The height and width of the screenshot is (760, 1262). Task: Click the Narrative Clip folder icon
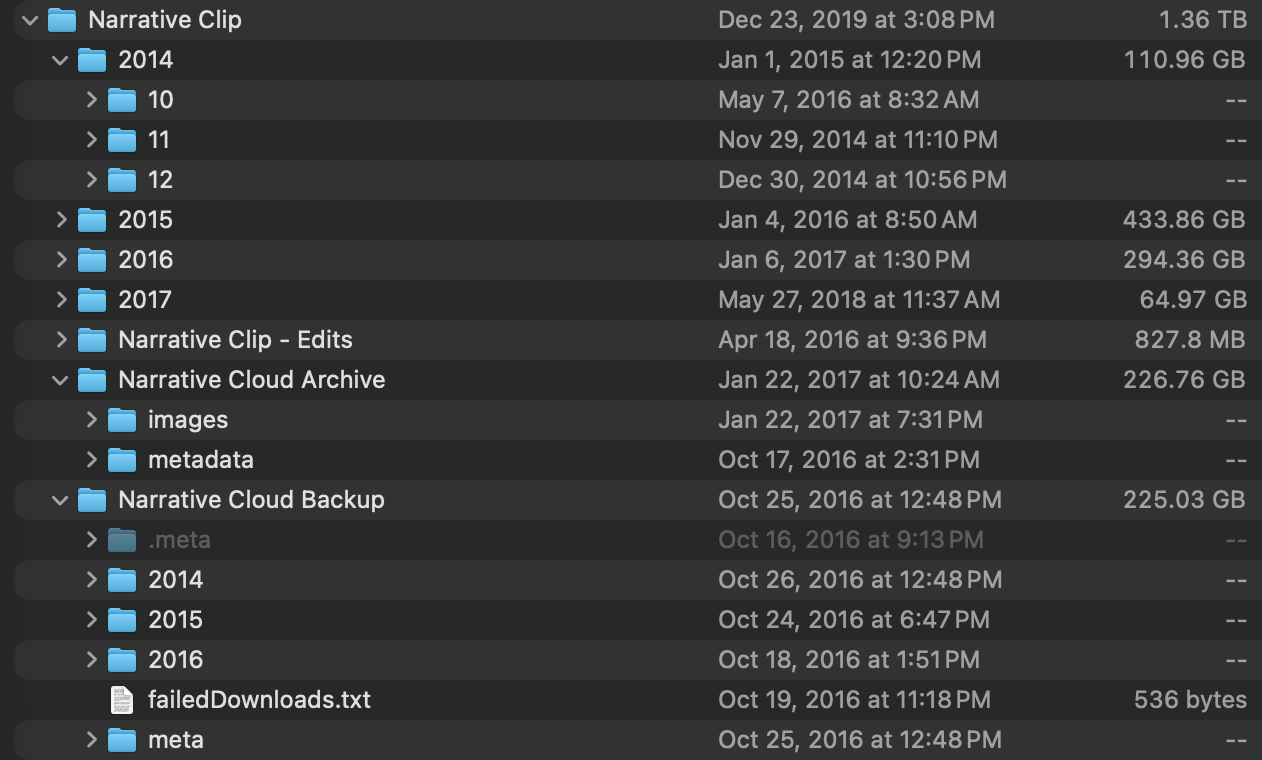(62, 19)
